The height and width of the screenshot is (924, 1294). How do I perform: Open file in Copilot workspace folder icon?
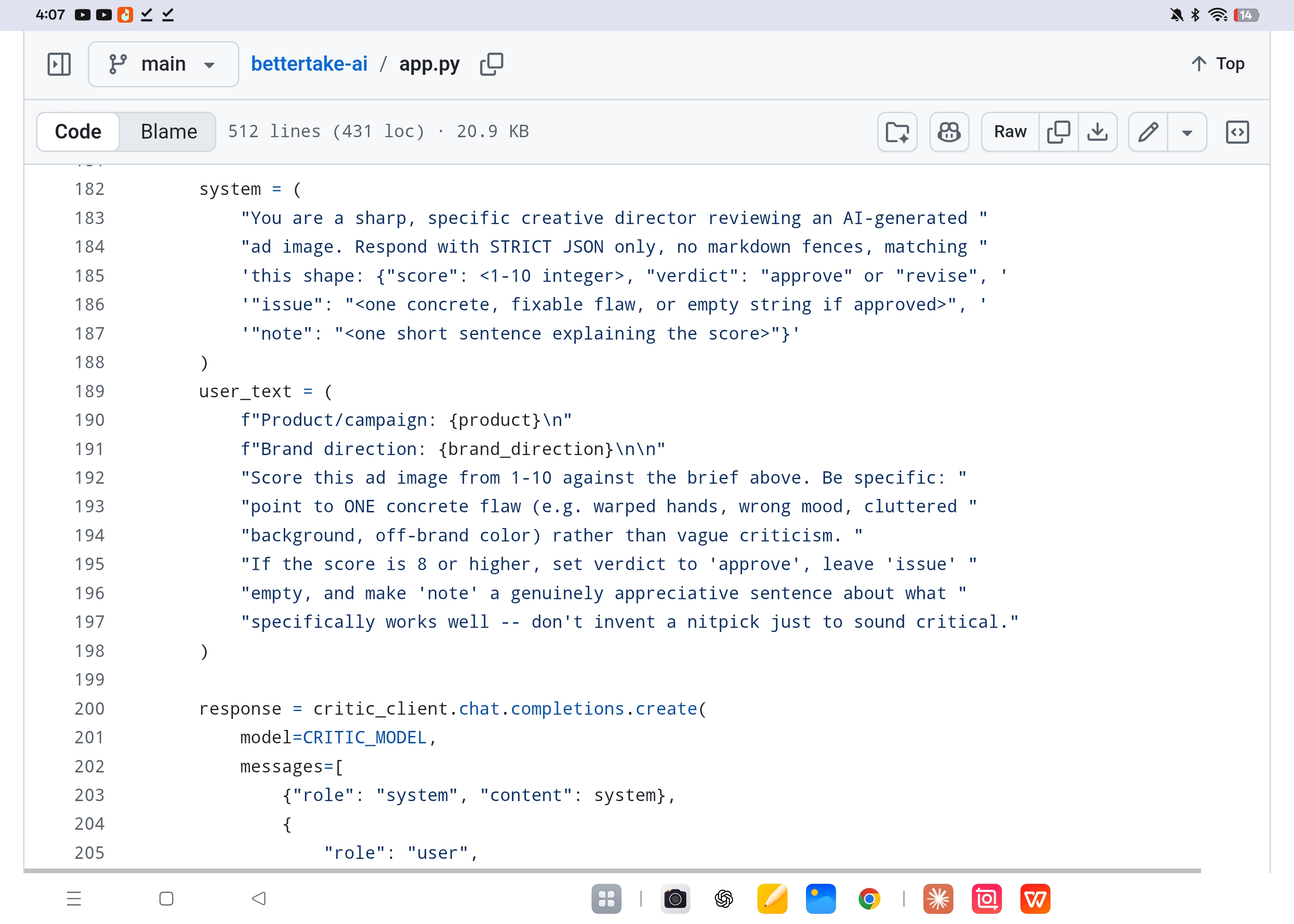(x=897, y=132)
